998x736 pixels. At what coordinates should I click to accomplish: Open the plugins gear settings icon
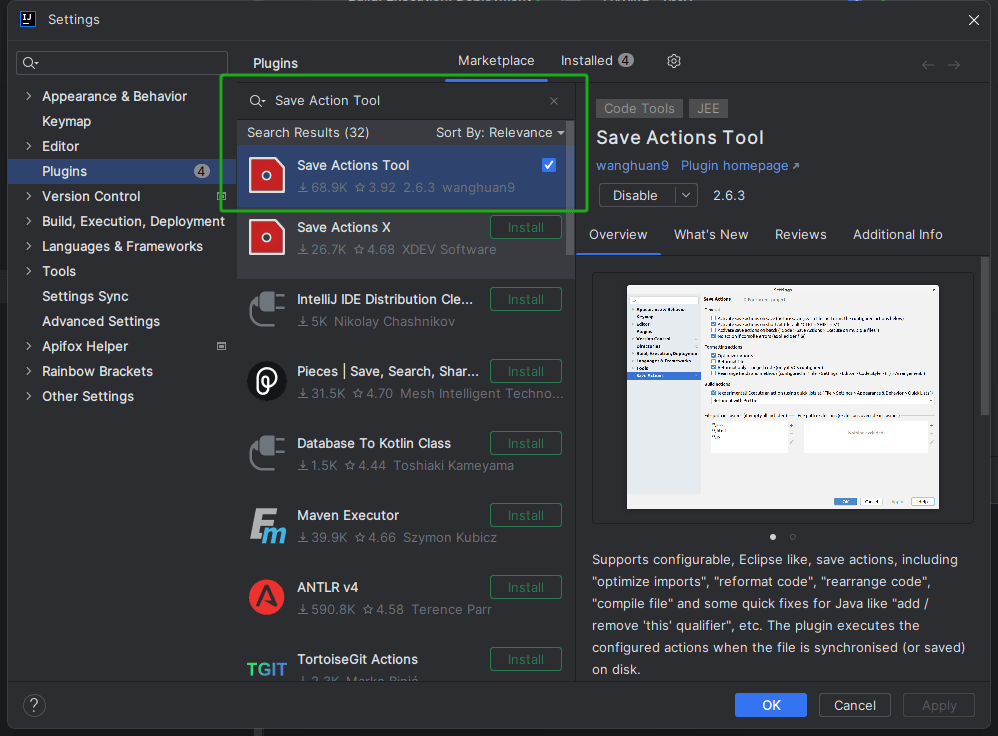pos(673,61)
